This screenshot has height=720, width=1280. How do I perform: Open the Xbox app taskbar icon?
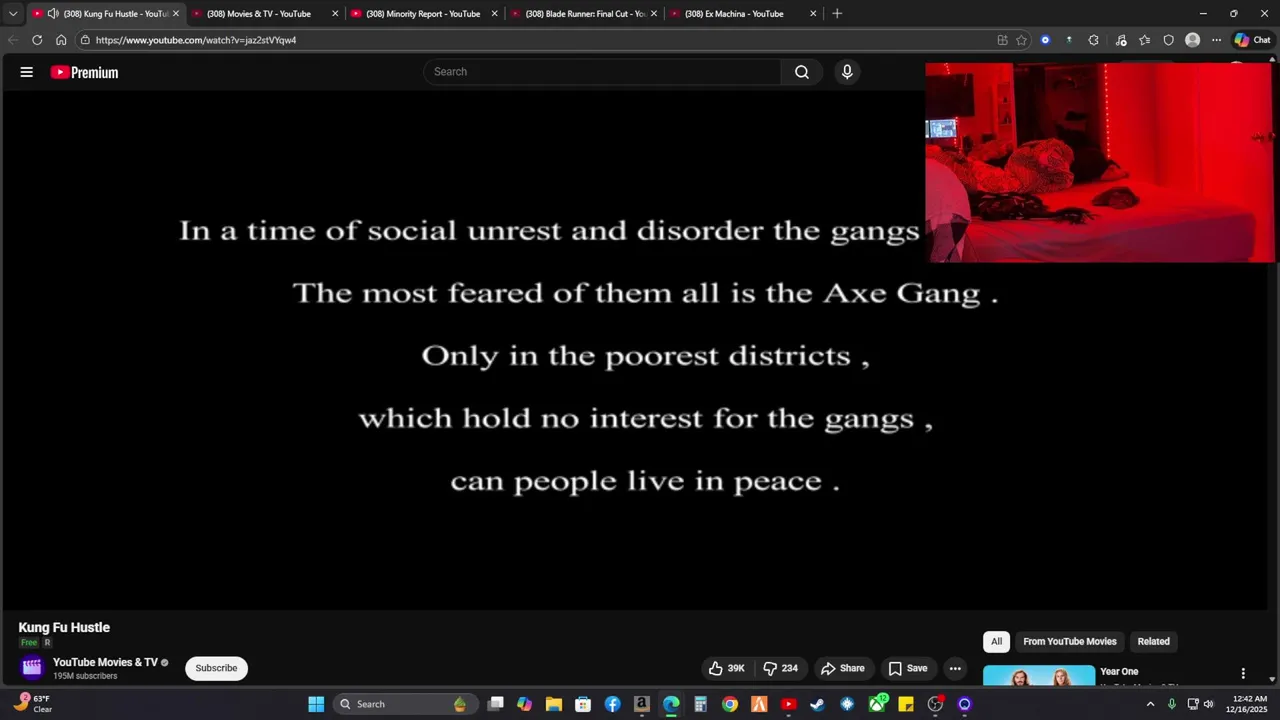click(877, 704)
